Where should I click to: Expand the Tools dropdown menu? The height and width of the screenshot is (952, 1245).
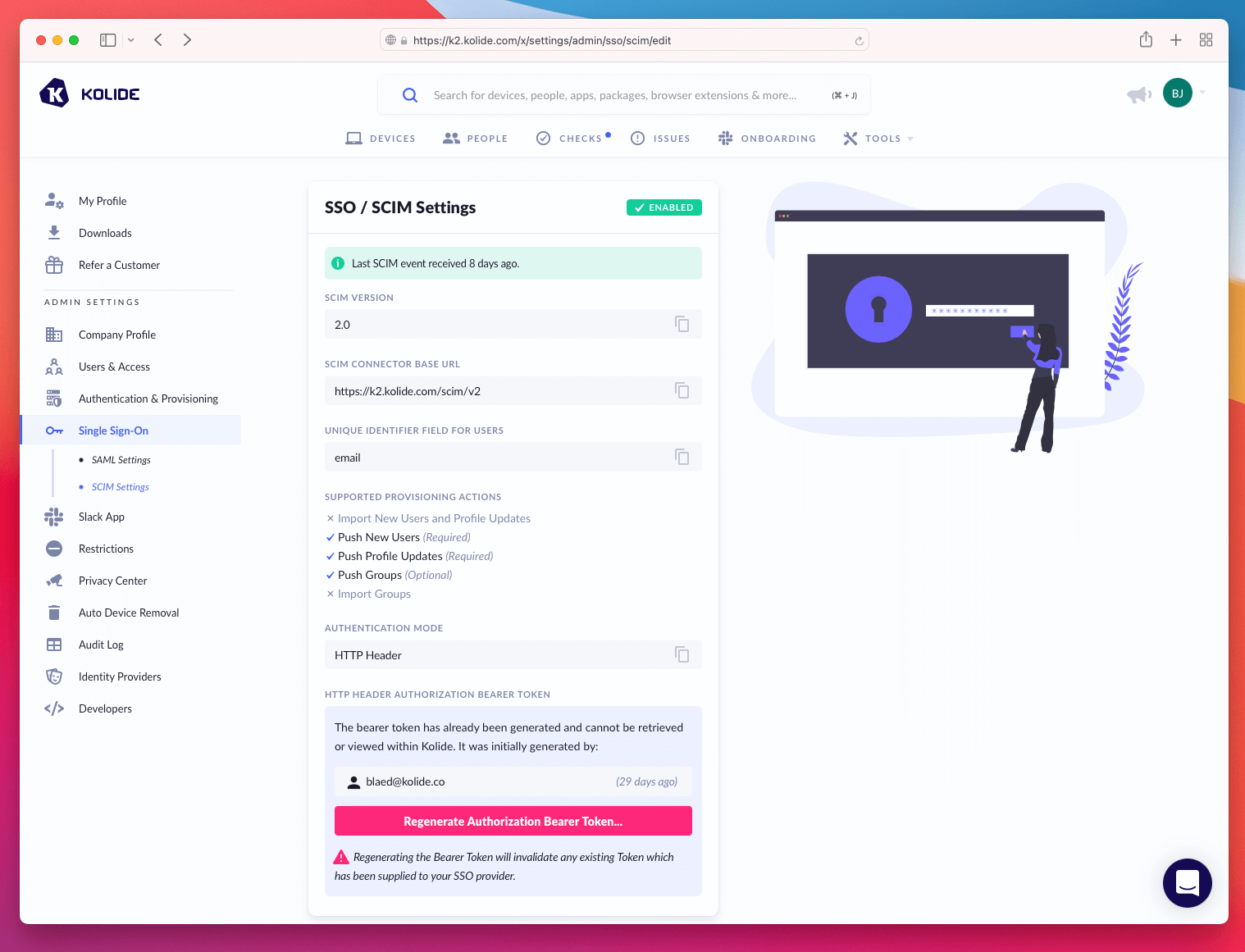point(878,138)
